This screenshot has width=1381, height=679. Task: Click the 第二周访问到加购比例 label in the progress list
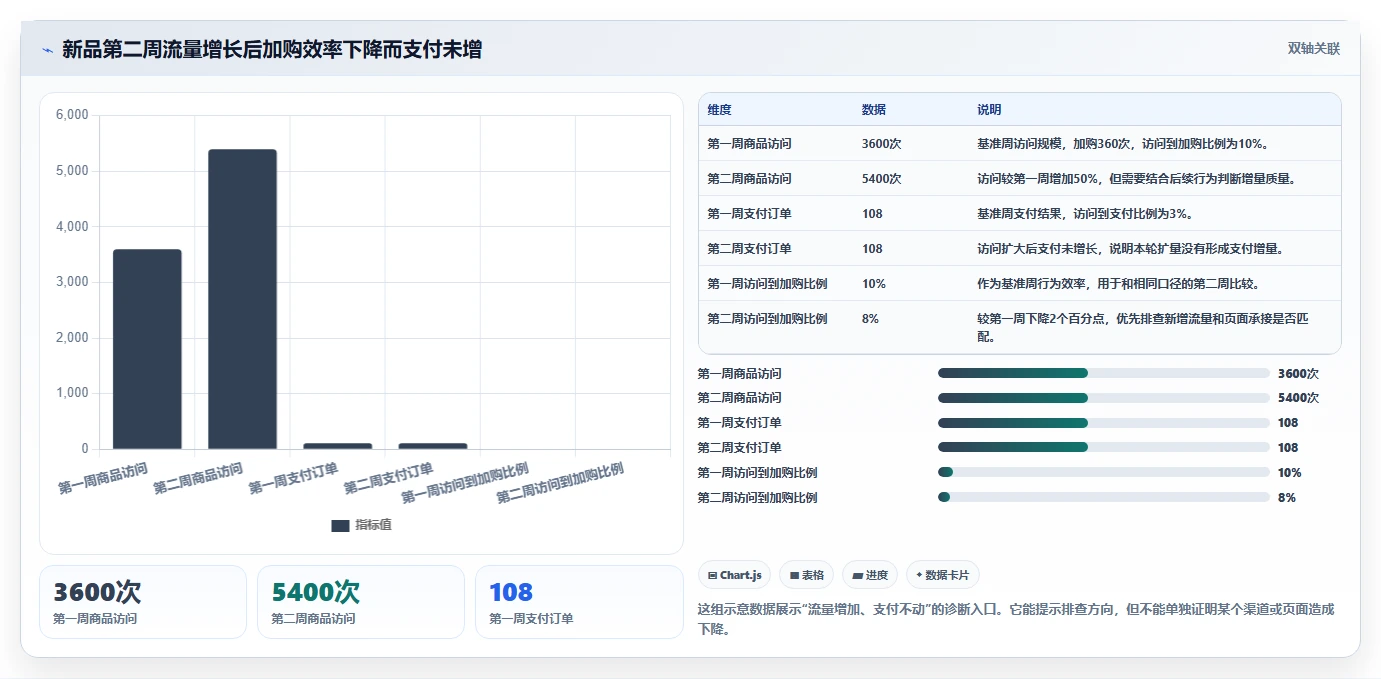point(758,497)
